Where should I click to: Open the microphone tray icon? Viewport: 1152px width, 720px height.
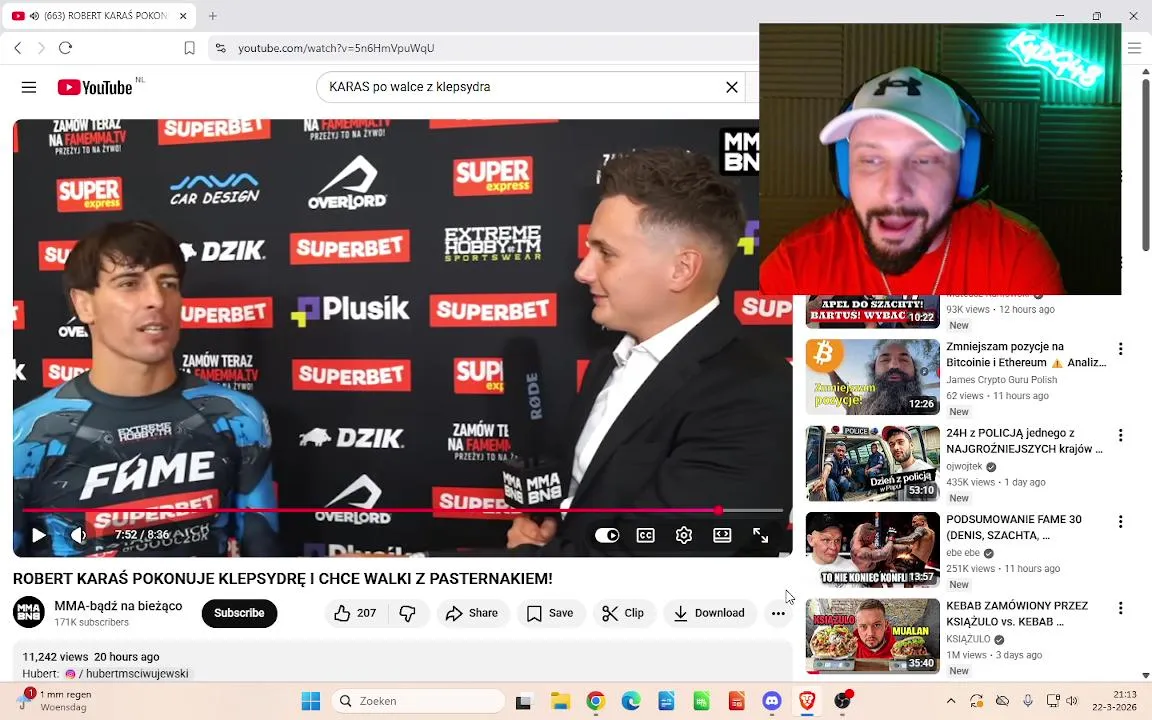click(1028, 701)
